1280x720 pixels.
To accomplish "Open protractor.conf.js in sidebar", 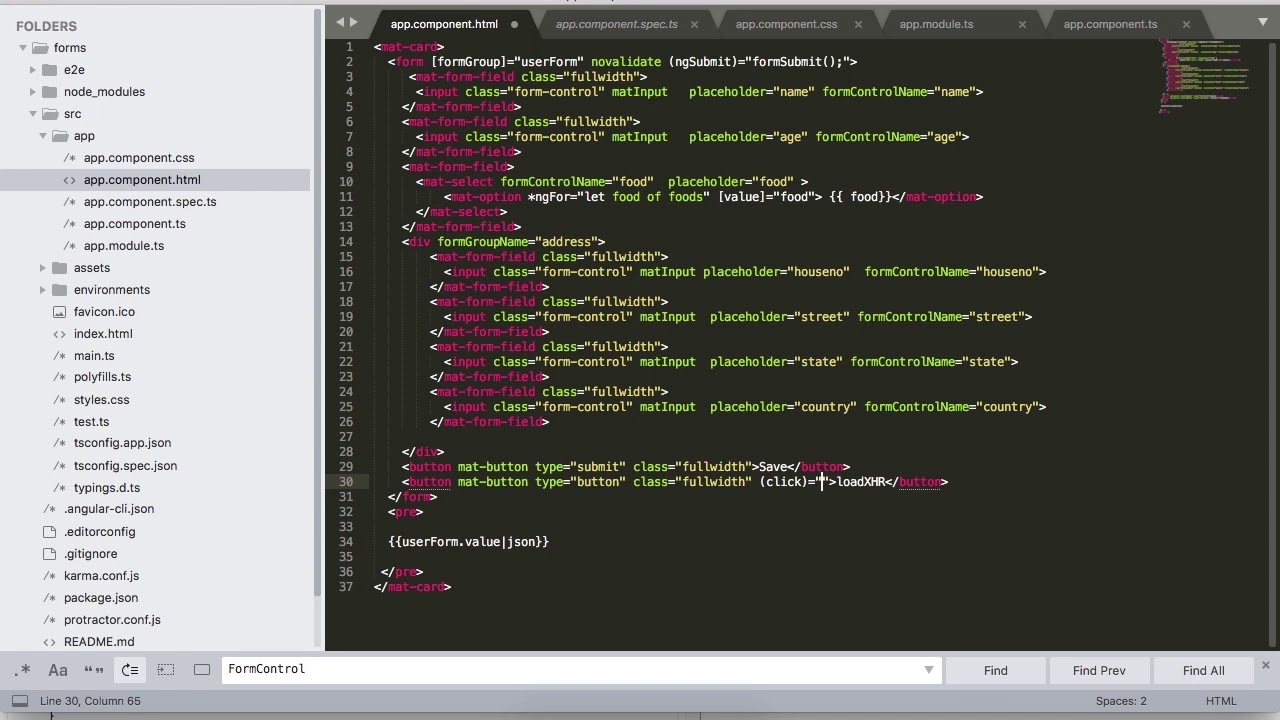I will 112,620.
